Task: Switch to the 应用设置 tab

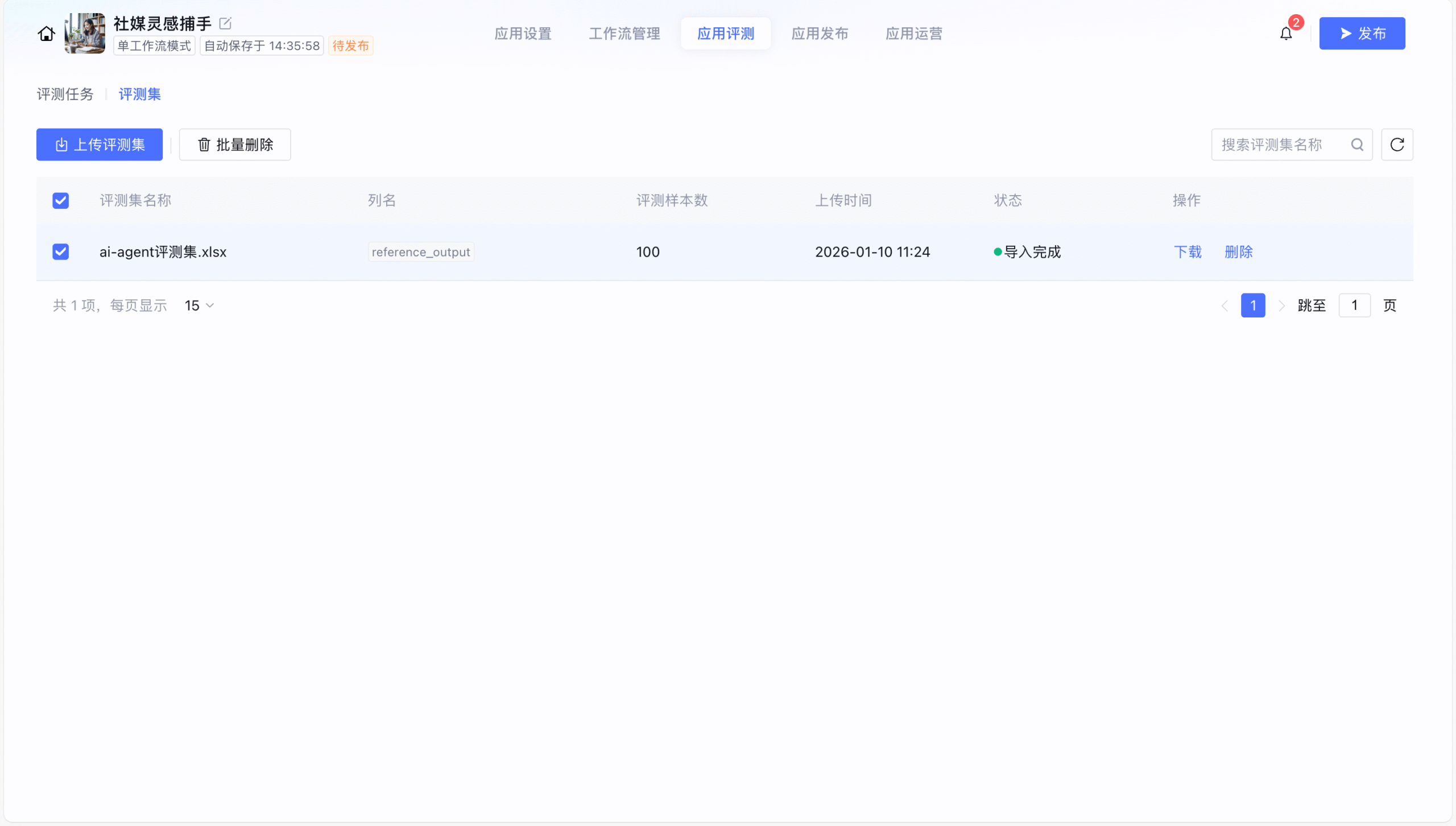Action: tap(523, 34)
